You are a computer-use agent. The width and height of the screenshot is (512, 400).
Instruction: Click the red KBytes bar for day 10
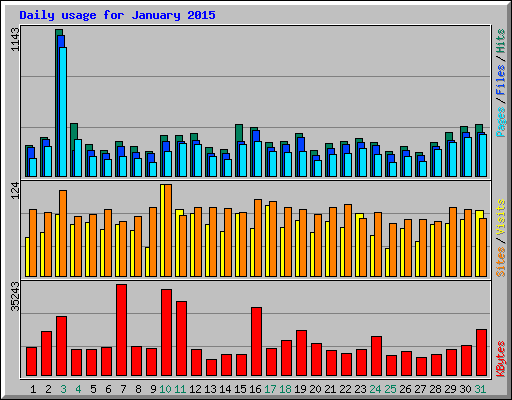click(167, 333)
